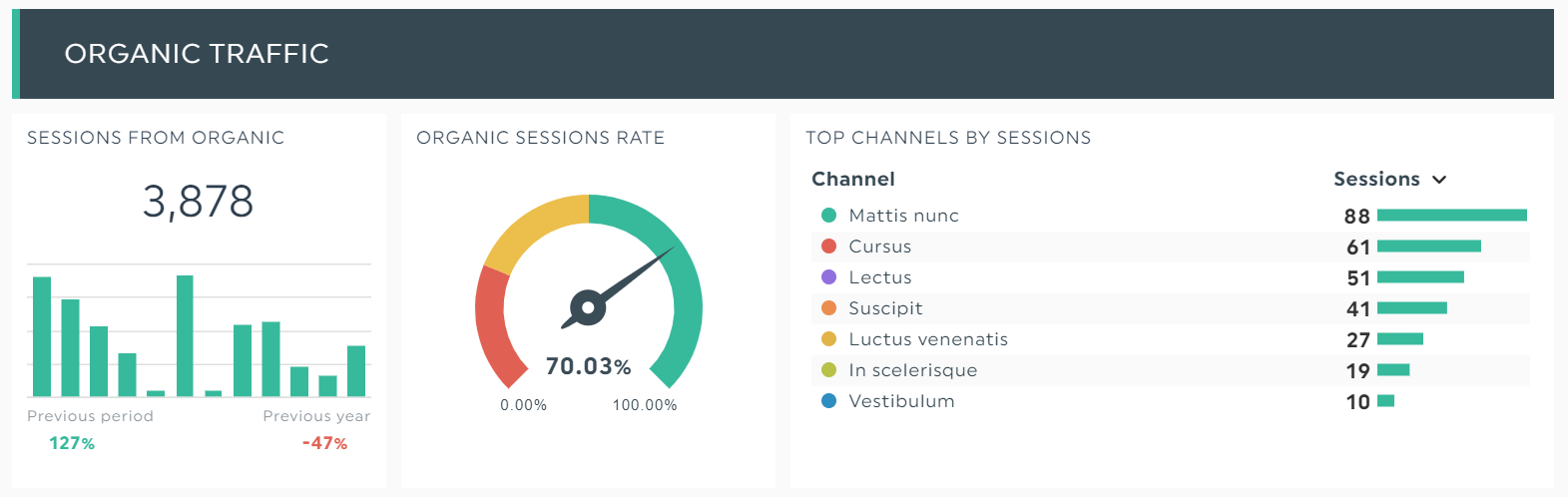The width and height of the screenshot is (1568, 497).
Task: Select the Luctus venenatis channel row
Action: point(928,339)
